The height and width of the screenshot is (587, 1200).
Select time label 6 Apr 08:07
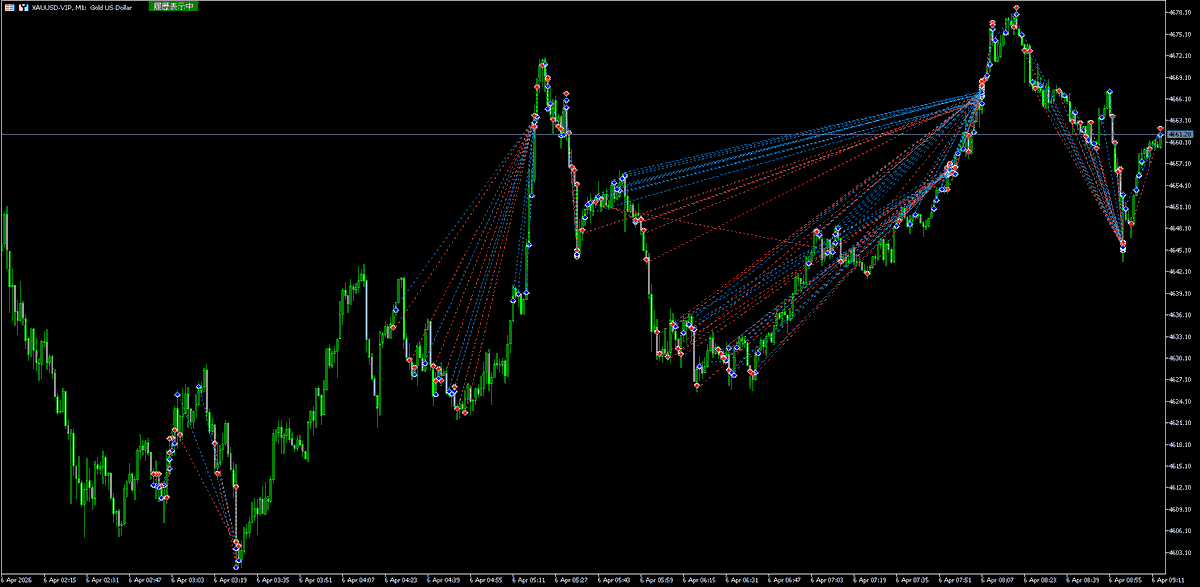(998, 579)
